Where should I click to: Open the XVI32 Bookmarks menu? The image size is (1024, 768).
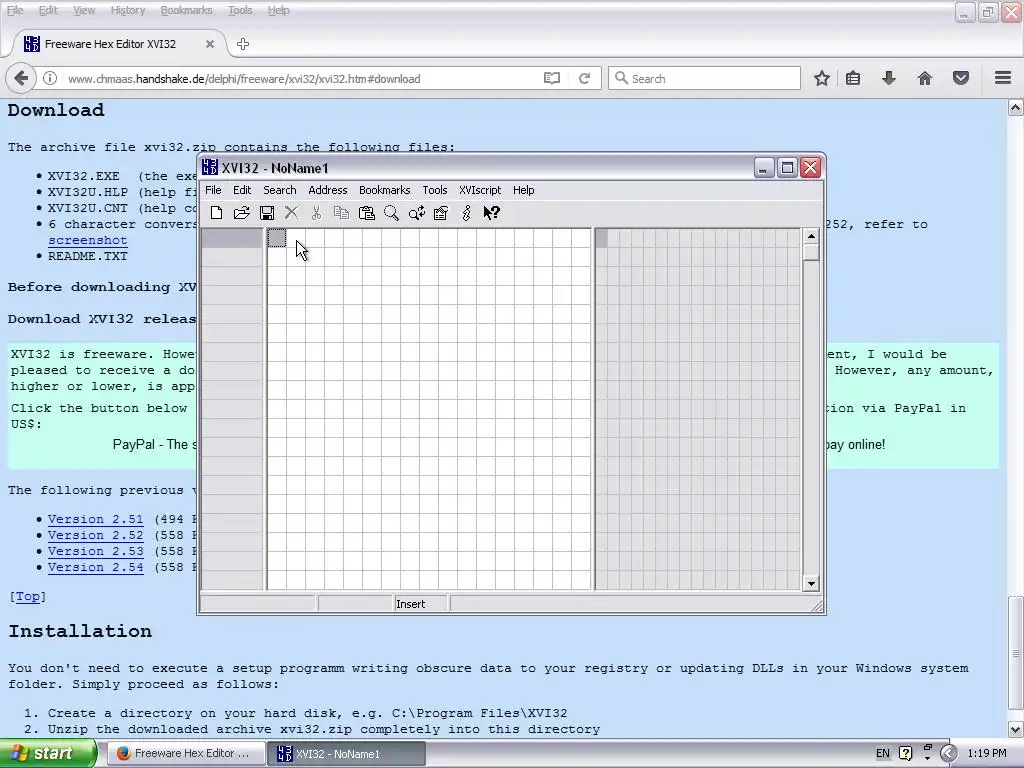[385, 190]
